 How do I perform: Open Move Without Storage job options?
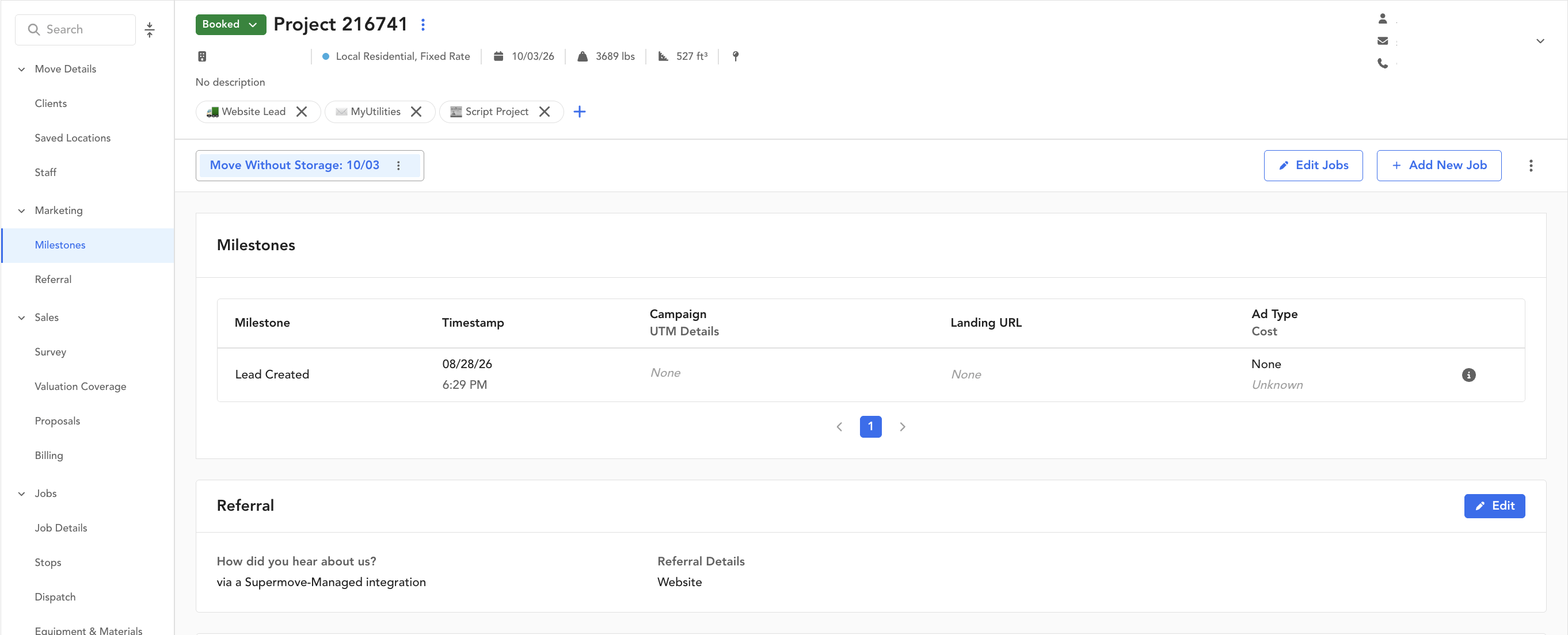399,166
